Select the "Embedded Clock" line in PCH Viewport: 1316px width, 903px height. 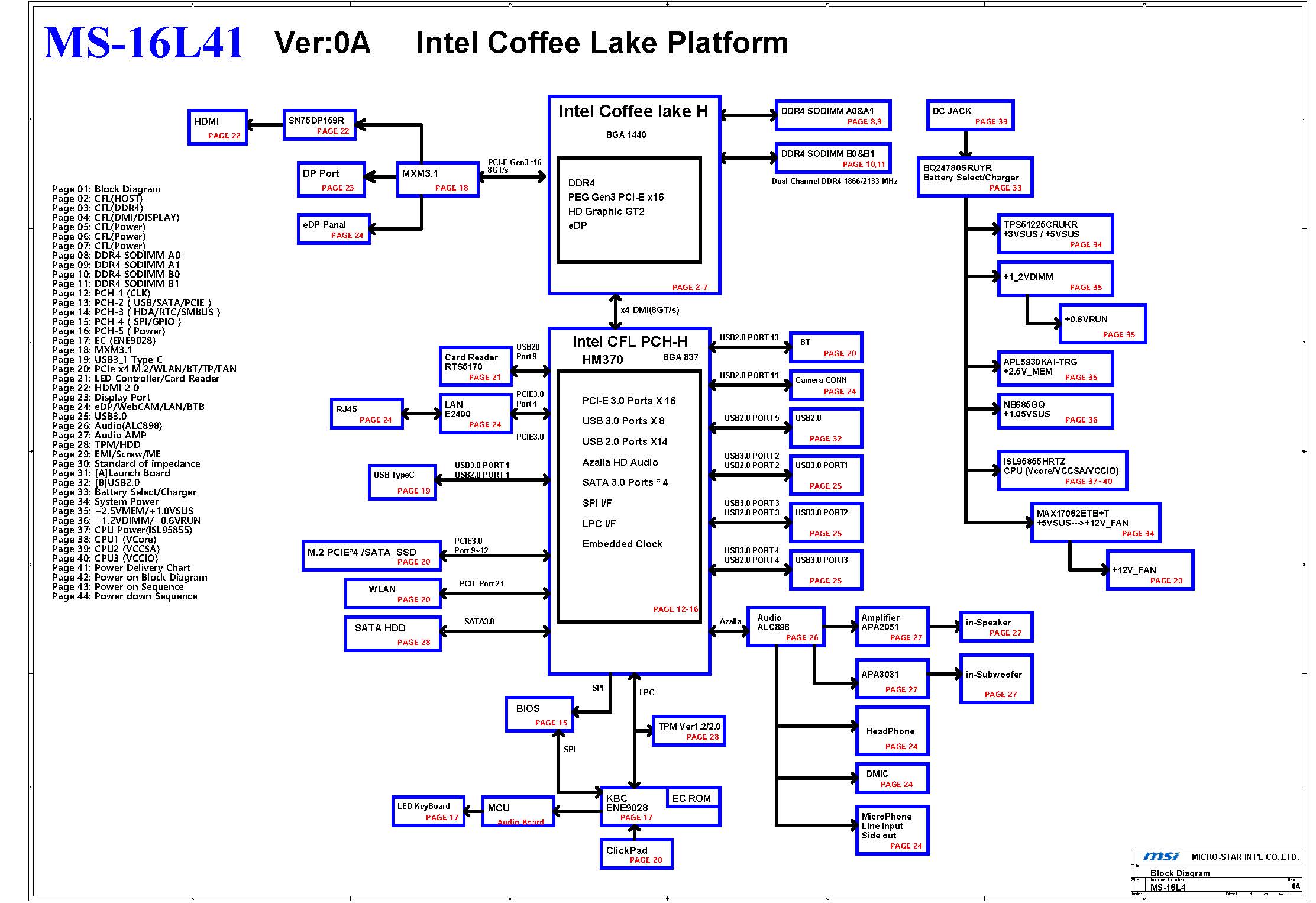point(622,544)
